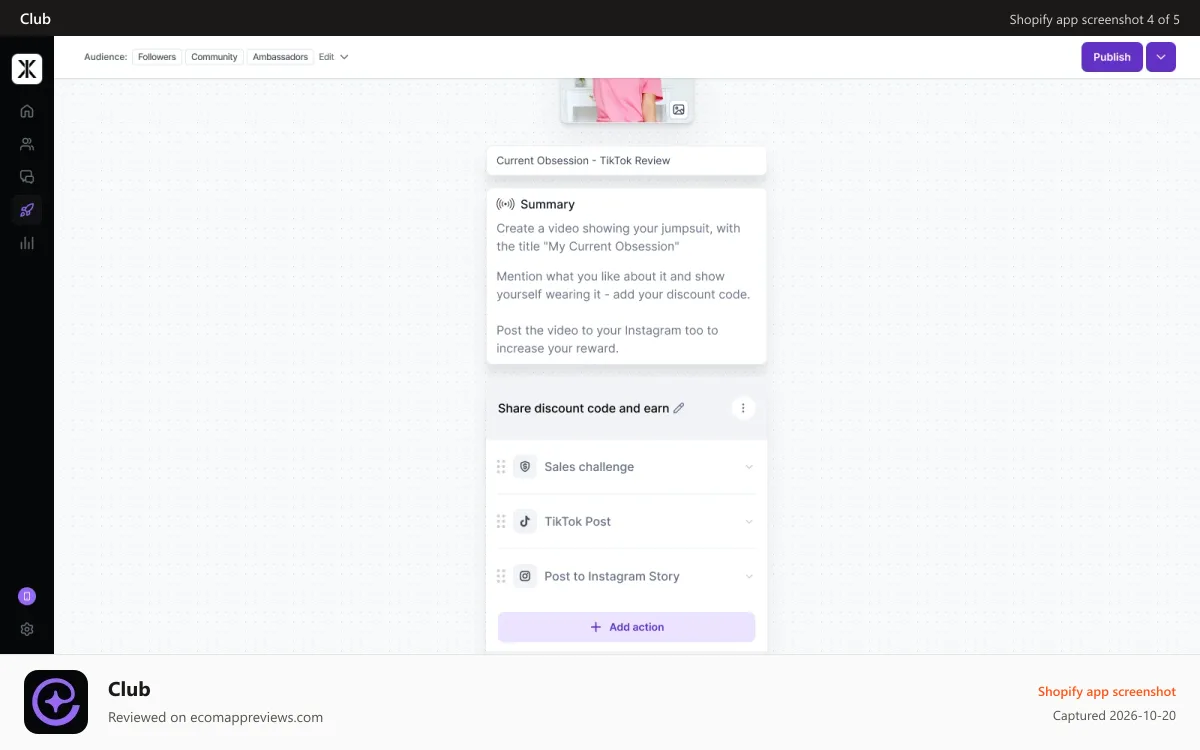The image size is (1200, 750).
Task: Click the Reviewed on ecomappreviews.com text
Action: (216, 717)
